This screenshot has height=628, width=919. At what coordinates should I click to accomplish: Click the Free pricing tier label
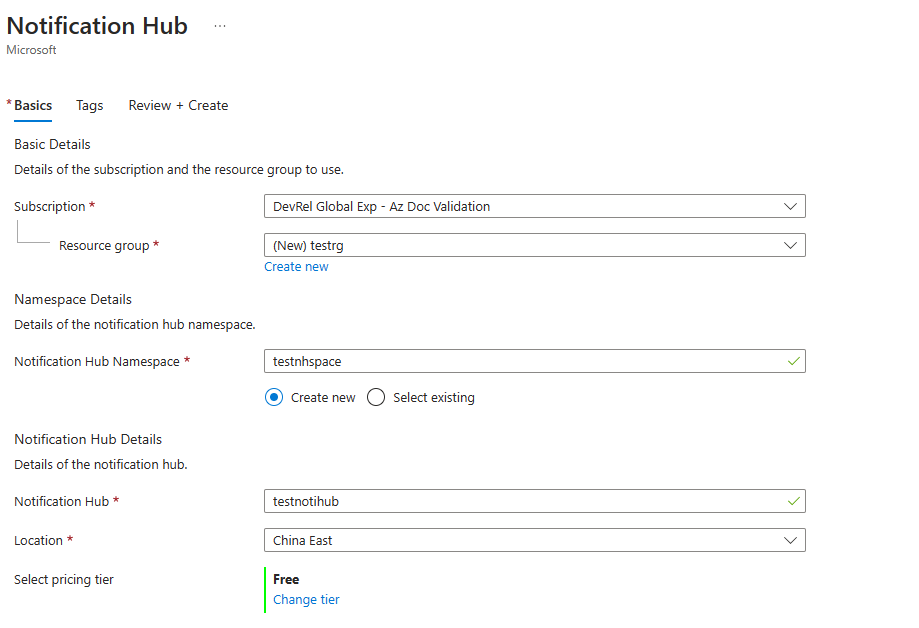(286, 579)
